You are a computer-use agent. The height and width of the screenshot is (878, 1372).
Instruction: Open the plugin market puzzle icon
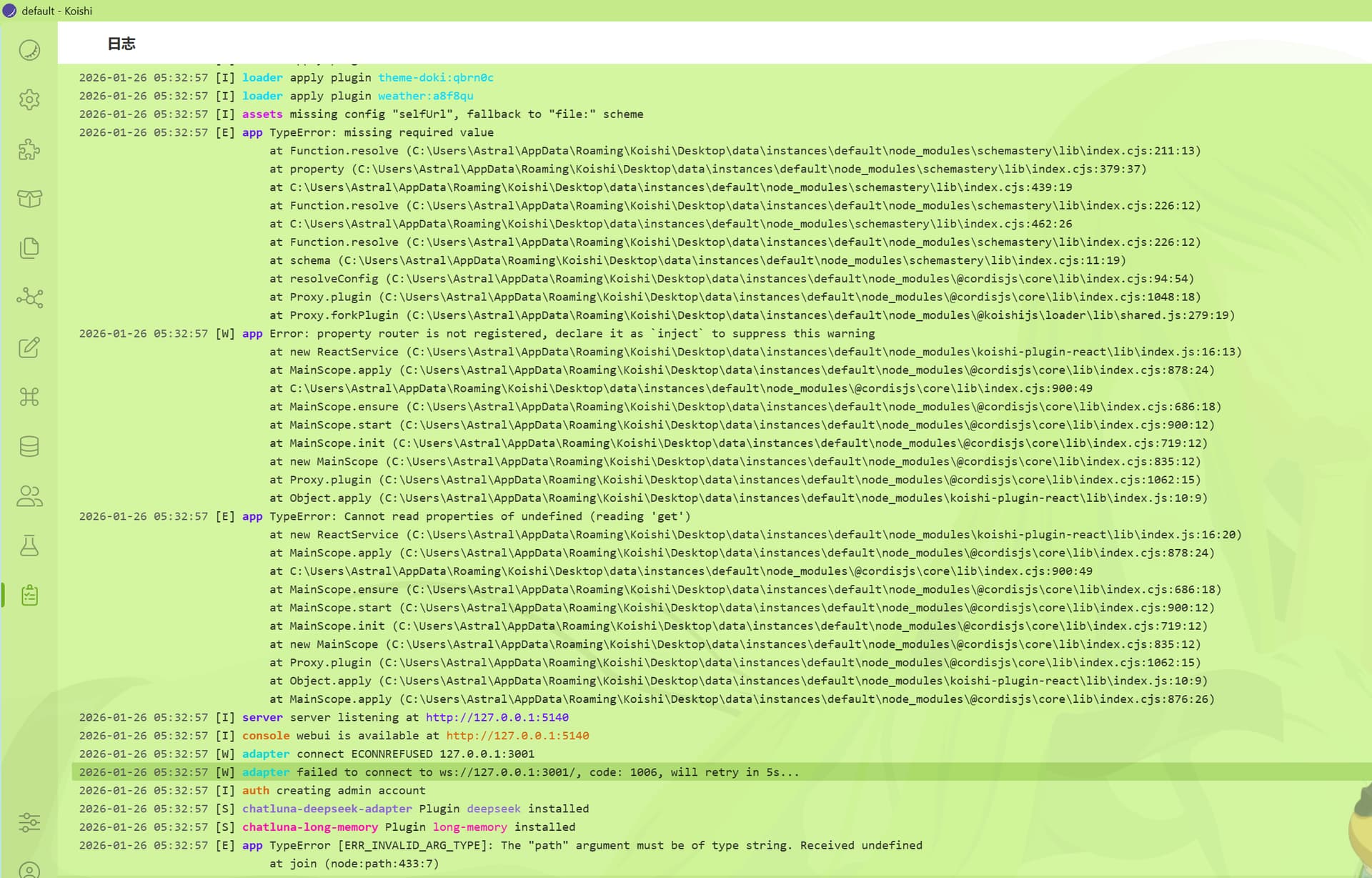(29, 149)
